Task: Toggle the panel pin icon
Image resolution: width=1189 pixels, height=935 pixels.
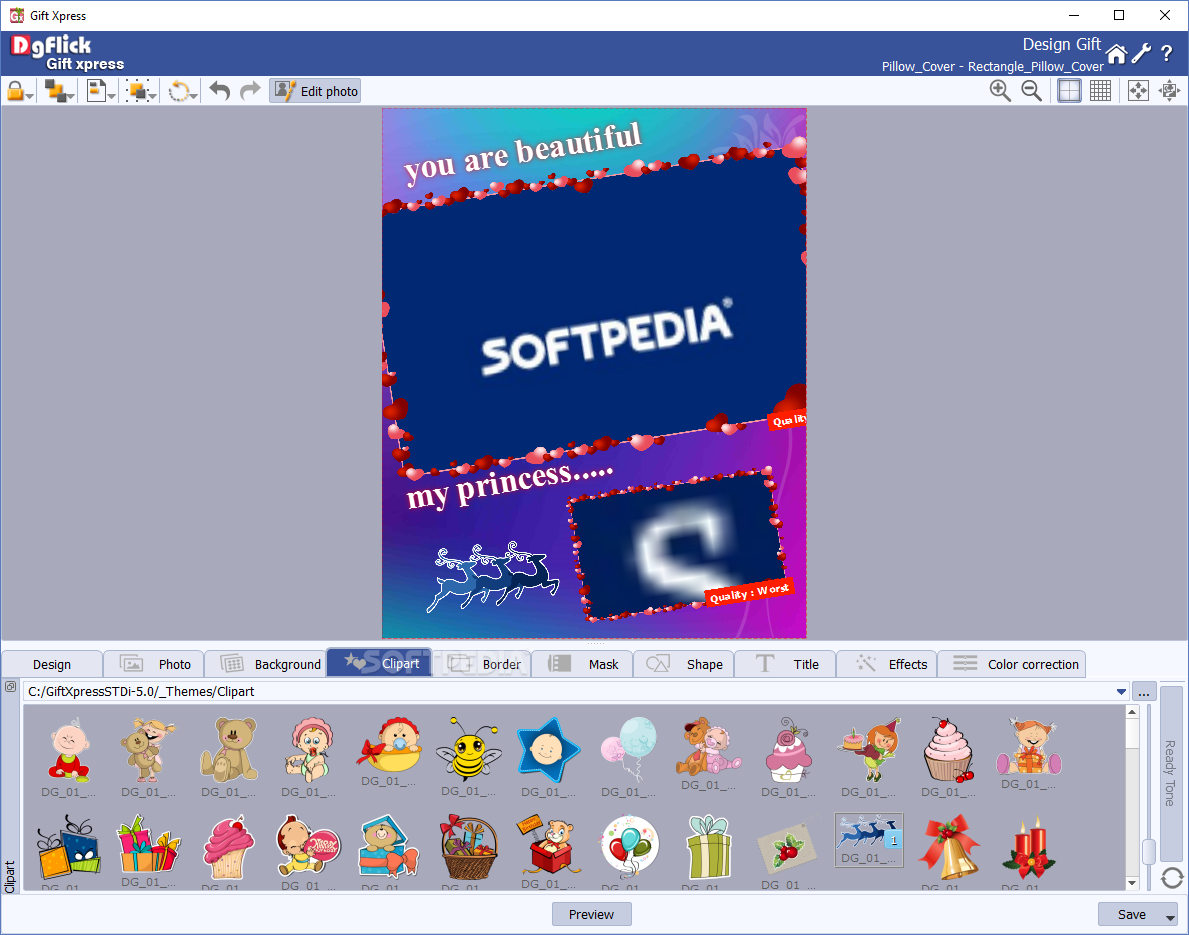Action: (x=10, y=686)
